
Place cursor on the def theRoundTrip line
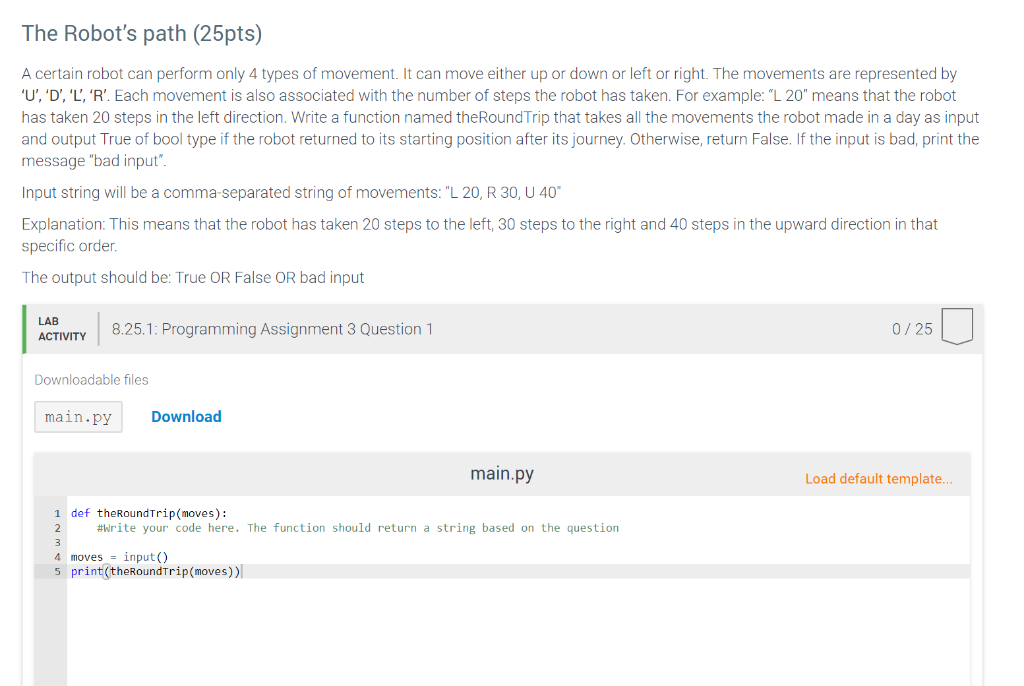point(149,514)
